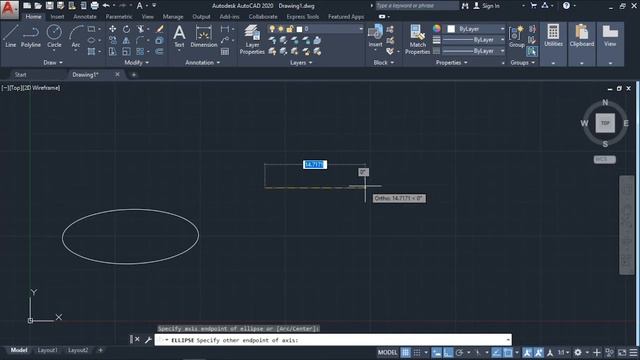Viewport: 640px width, 360px height.
Task: Open the linetype ByLayer dropdown
Action: pyautogui.click(x=473, y=51)
